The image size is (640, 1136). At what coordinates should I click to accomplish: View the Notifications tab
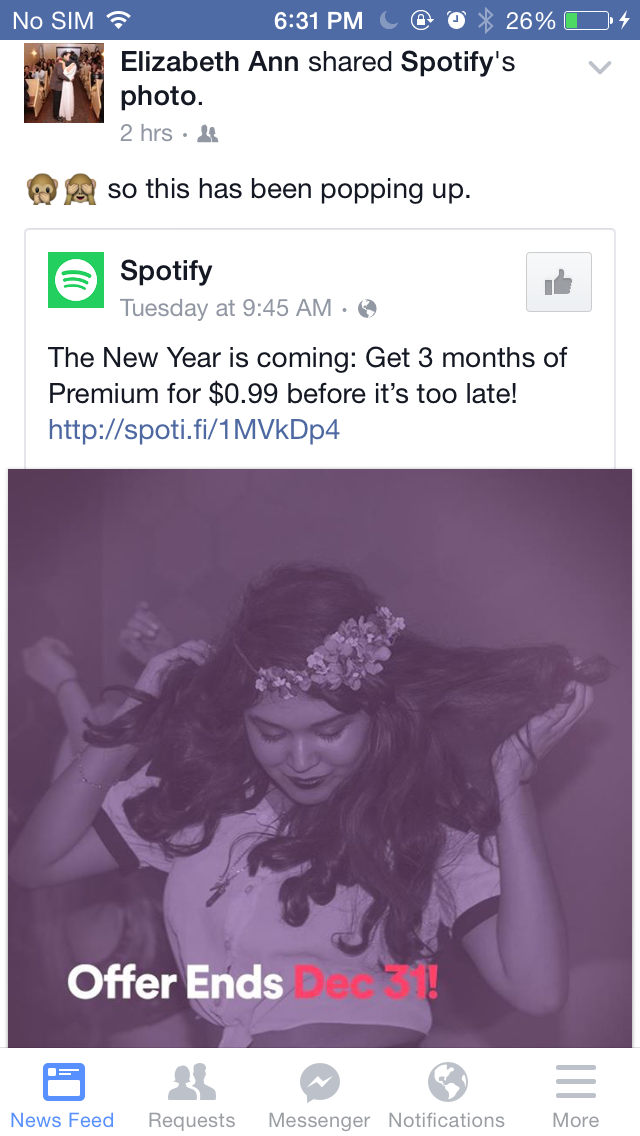pos(447,1095)
